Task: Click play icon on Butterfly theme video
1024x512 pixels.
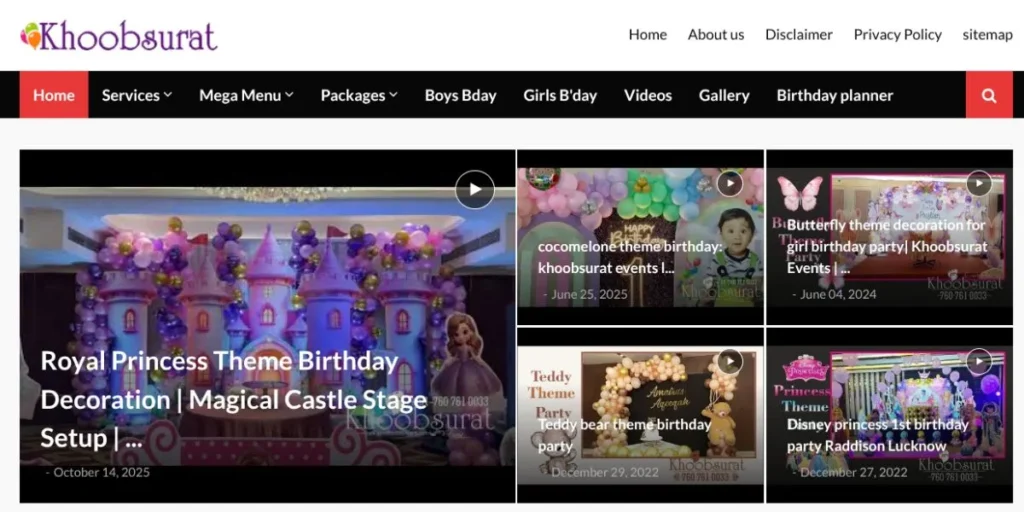Action: pyautogui.click(x=978, y=183)
